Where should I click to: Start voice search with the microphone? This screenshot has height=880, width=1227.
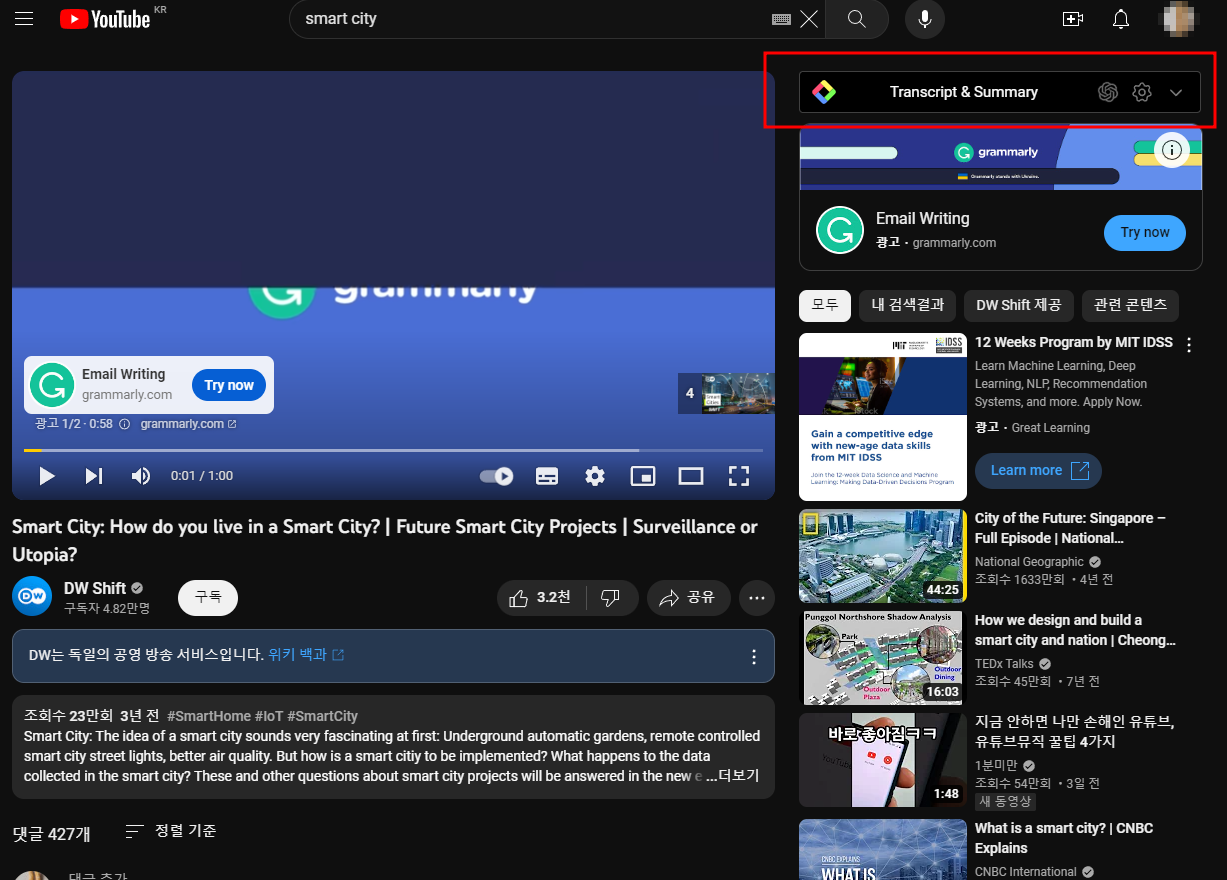(x=925, y=19)
